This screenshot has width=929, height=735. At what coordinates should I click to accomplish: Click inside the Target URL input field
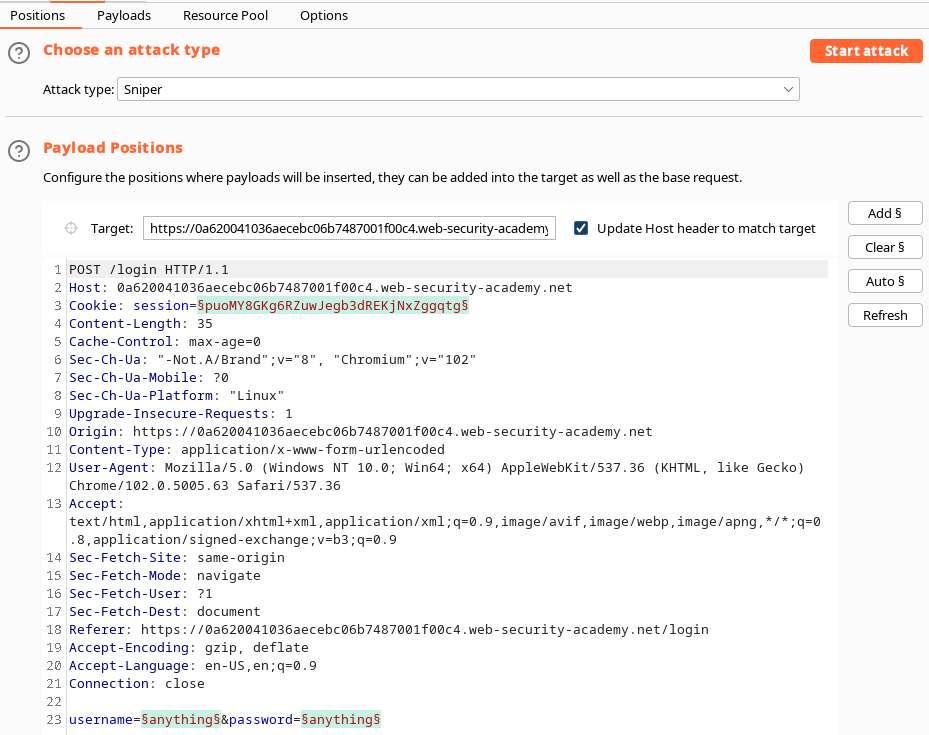[x=350, y=228]
